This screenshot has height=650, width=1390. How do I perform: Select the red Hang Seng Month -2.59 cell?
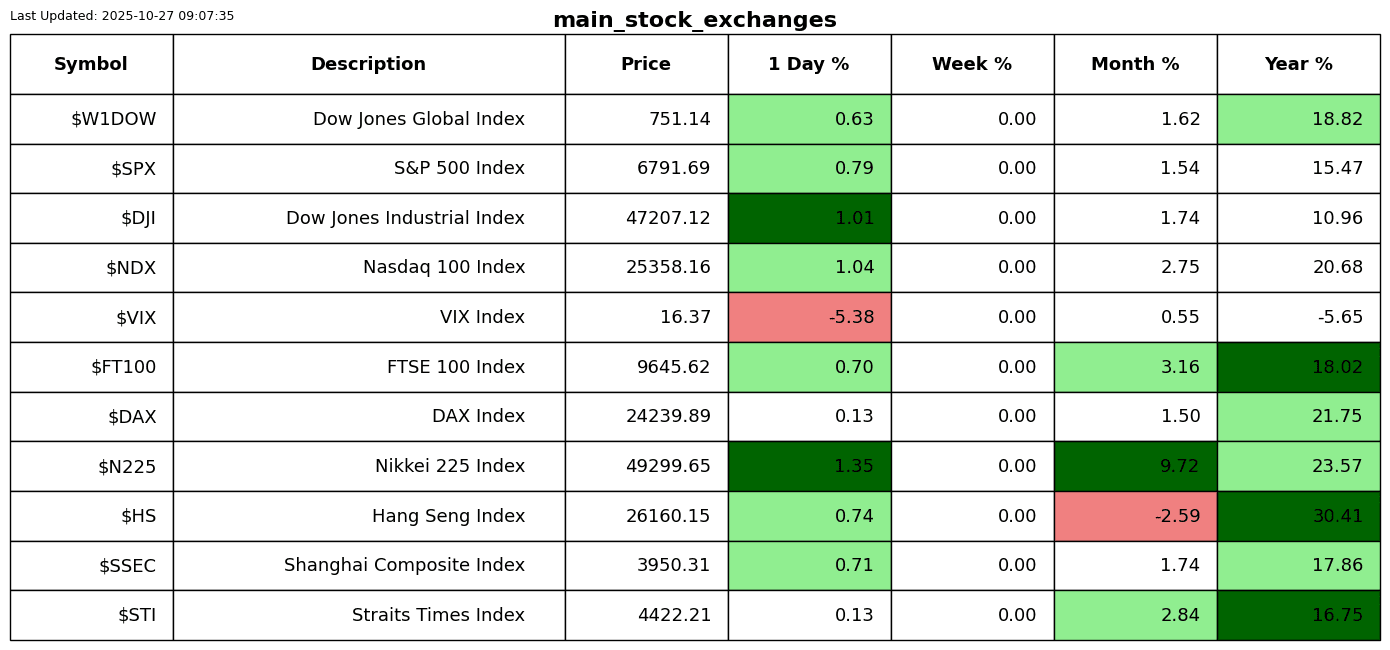point(1135,516)
